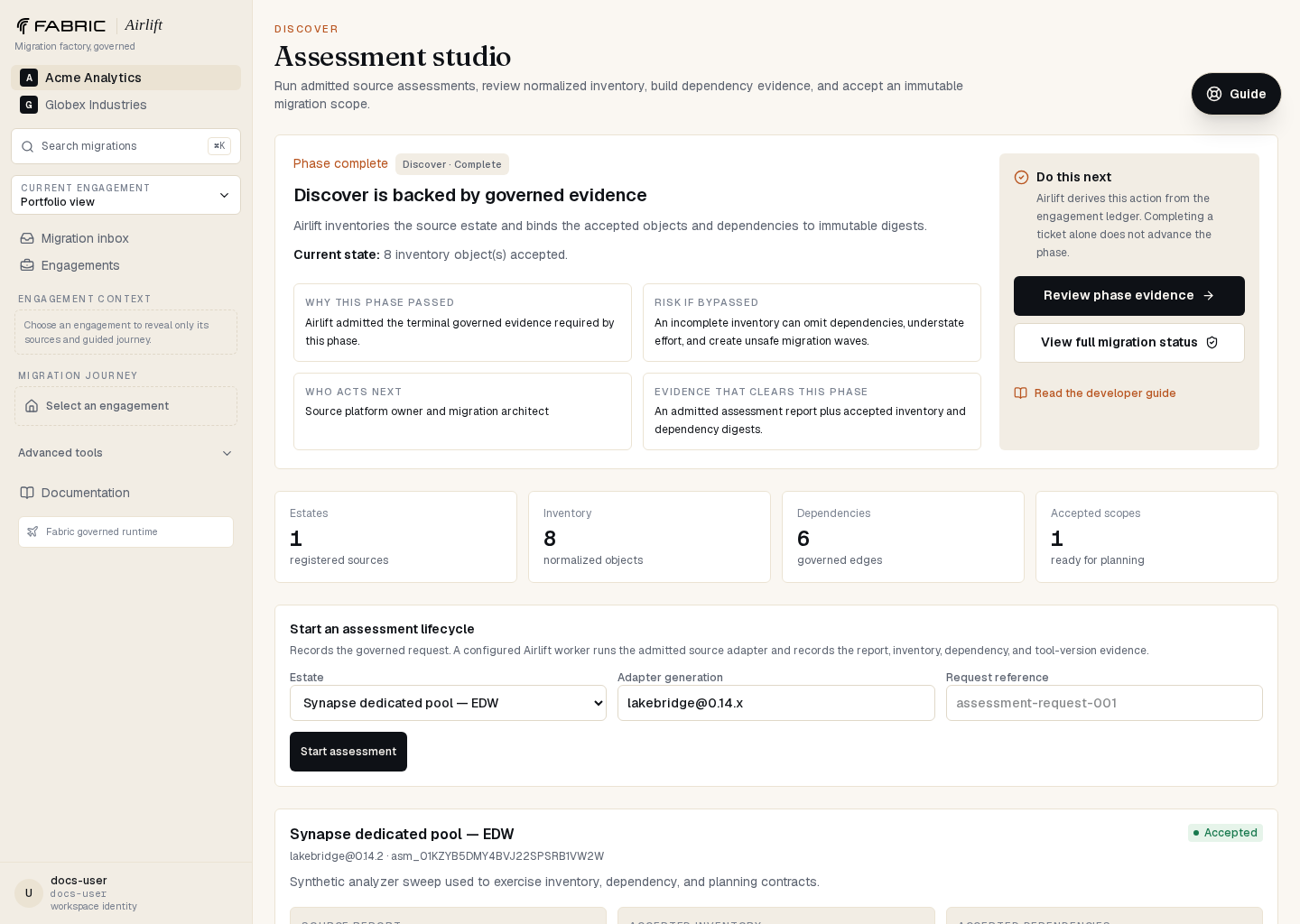The height and width of the screenshot is (924, 1300).
Task: Click the developer guide book icon
Action: 1021,393
